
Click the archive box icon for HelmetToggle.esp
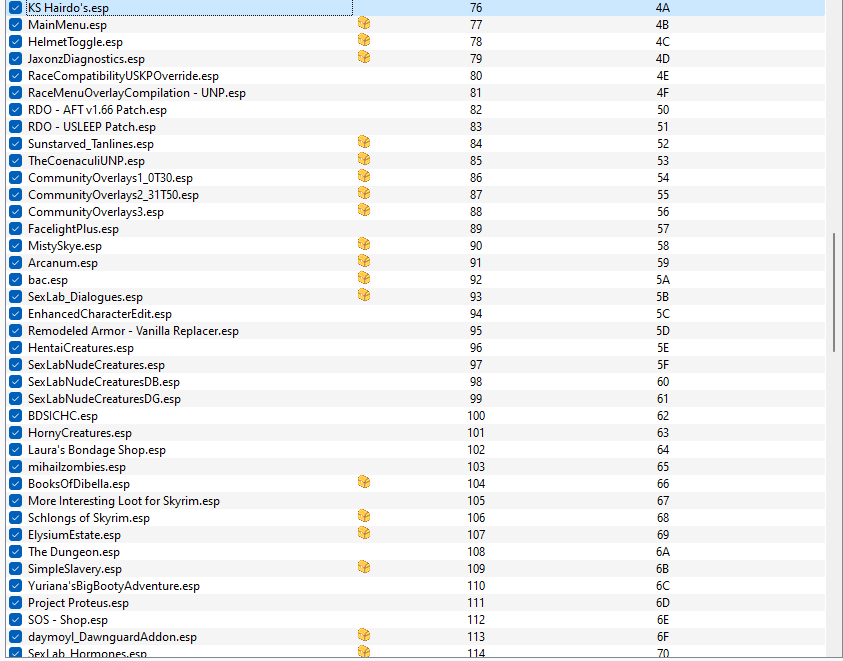364,40
